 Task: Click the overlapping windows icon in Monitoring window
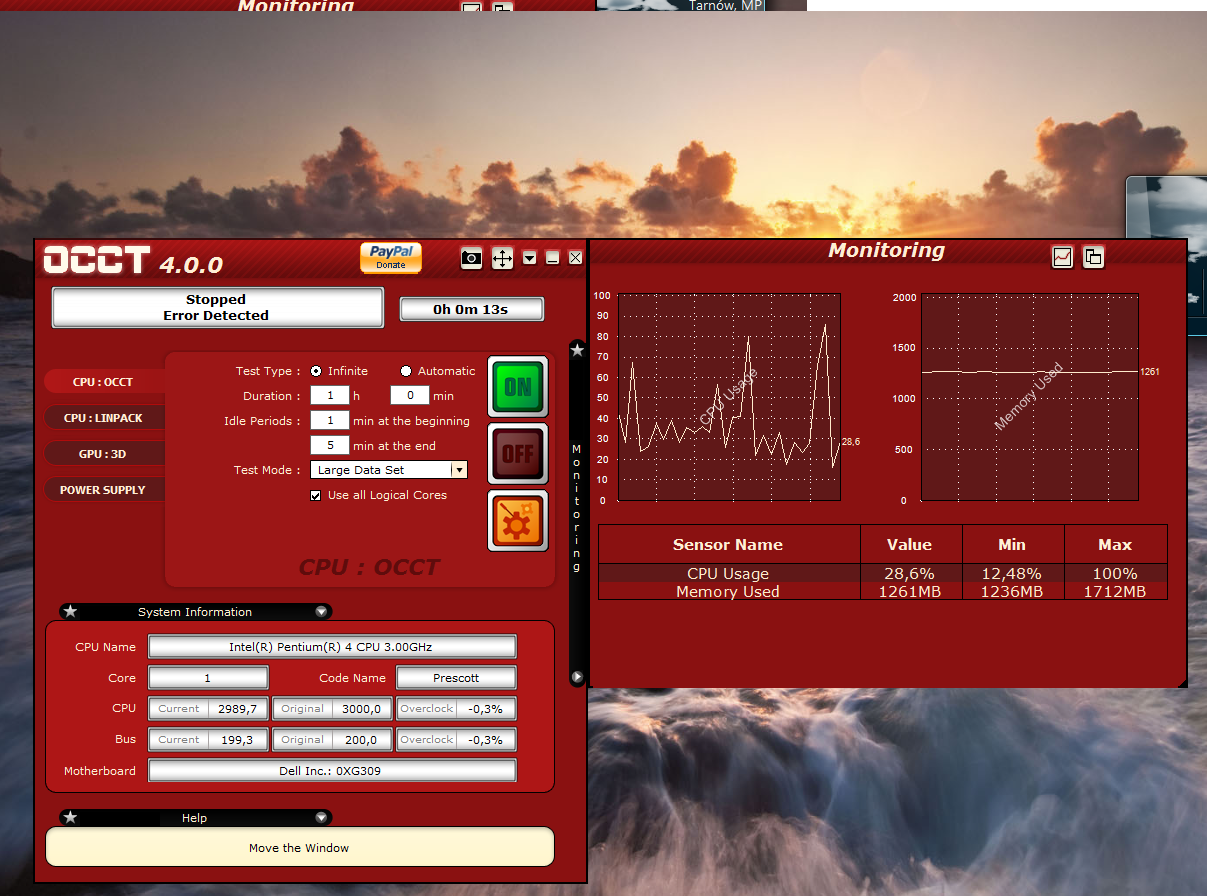[x=1093, y=257]
